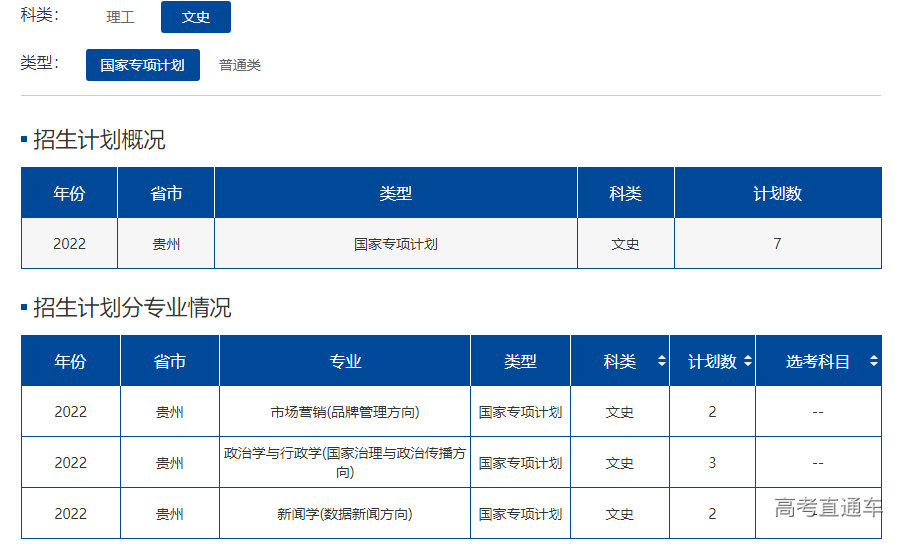The height and width of the screenshot is (547, 912).
Task: Switch to the 普通类 type filter
Action: click(240, 65)
